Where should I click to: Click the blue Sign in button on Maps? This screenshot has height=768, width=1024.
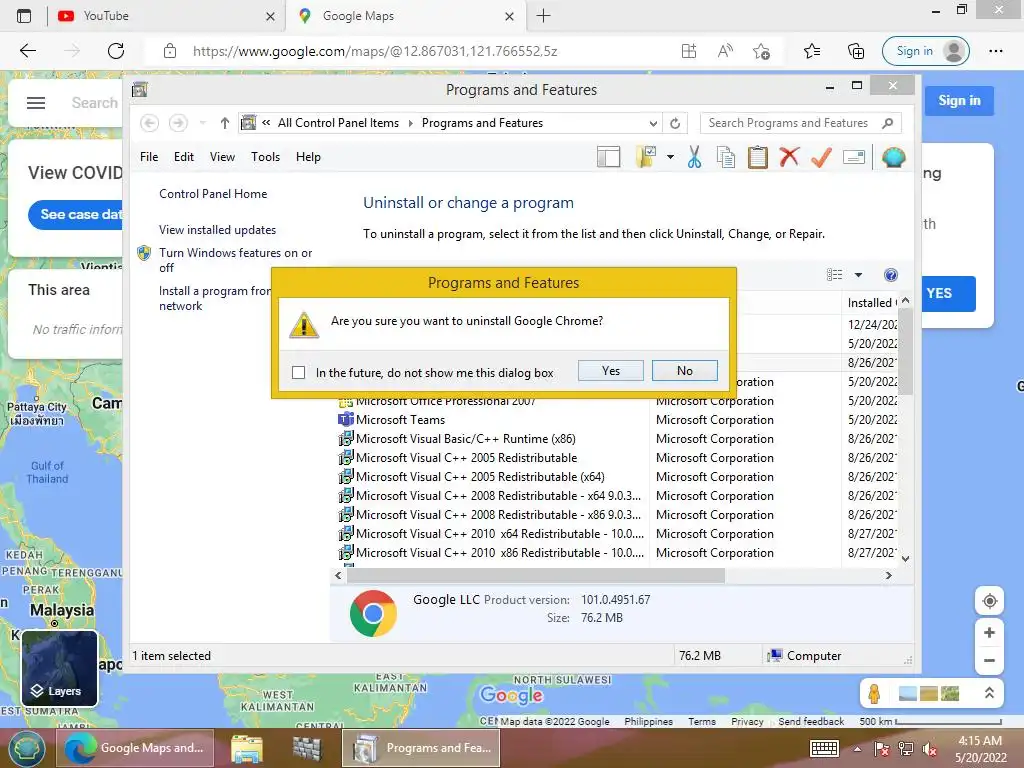(x=959, y=101)
